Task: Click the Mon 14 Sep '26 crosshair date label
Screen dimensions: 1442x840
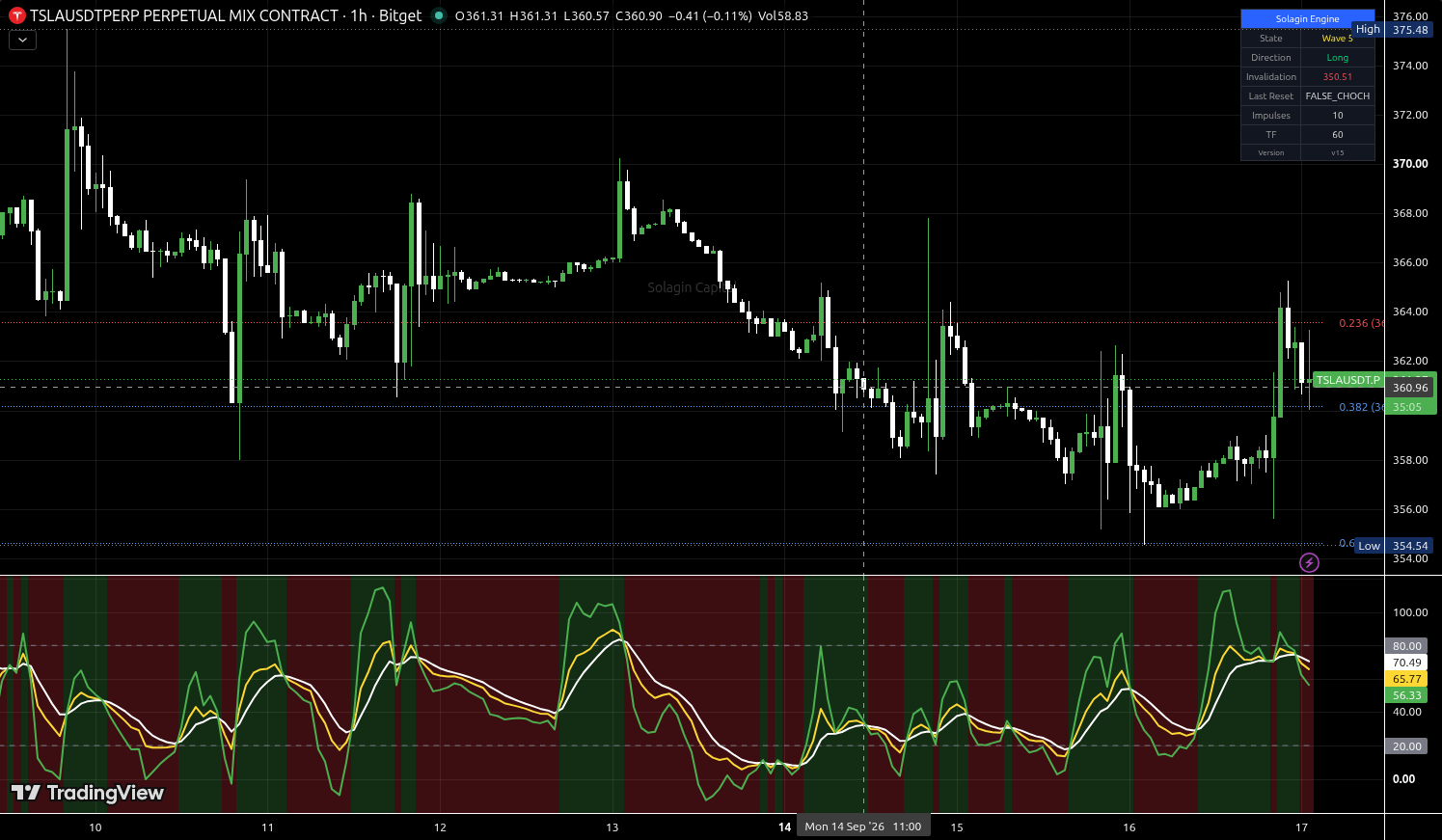Action: click(x=863, y=826)
